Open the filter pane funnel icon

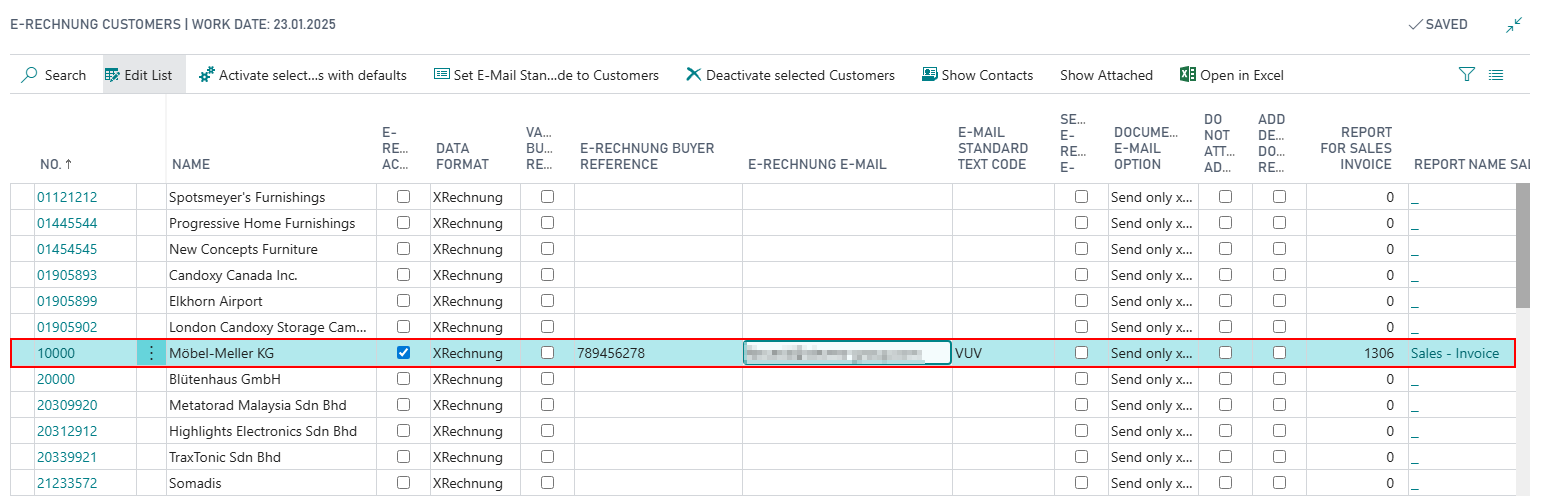tap(1467, 75)
